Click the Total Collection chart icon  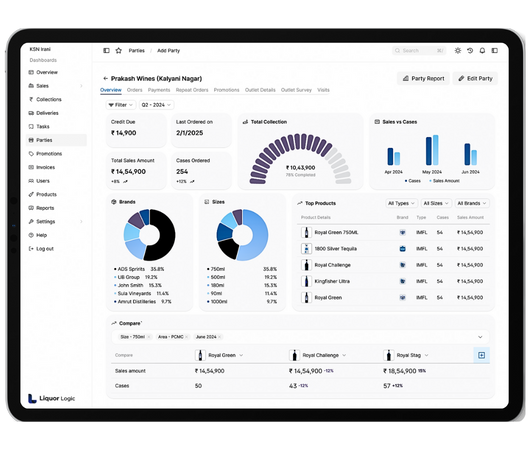pyautogui.click(x=245, y=122)
